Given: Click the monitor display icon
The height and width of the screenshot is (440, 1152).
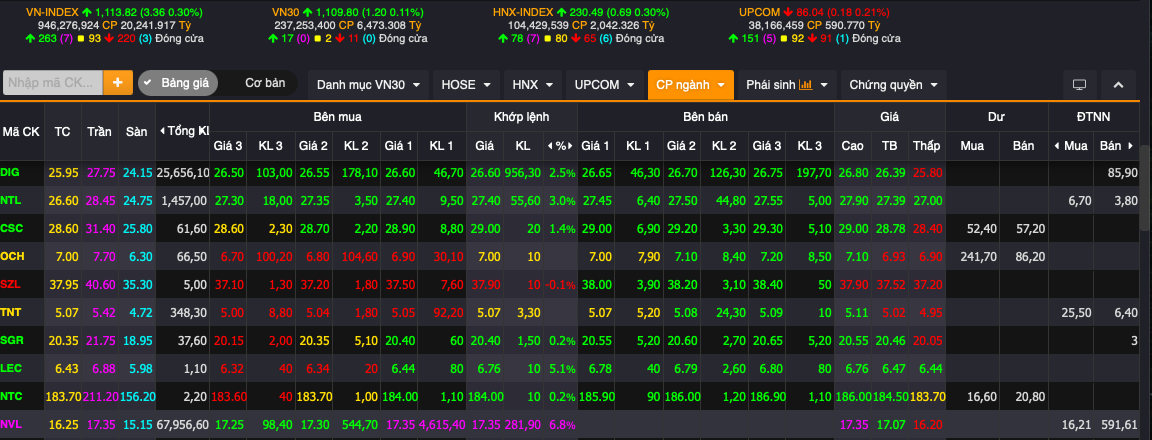Looking at the screenshot, I should [1079, 84].
